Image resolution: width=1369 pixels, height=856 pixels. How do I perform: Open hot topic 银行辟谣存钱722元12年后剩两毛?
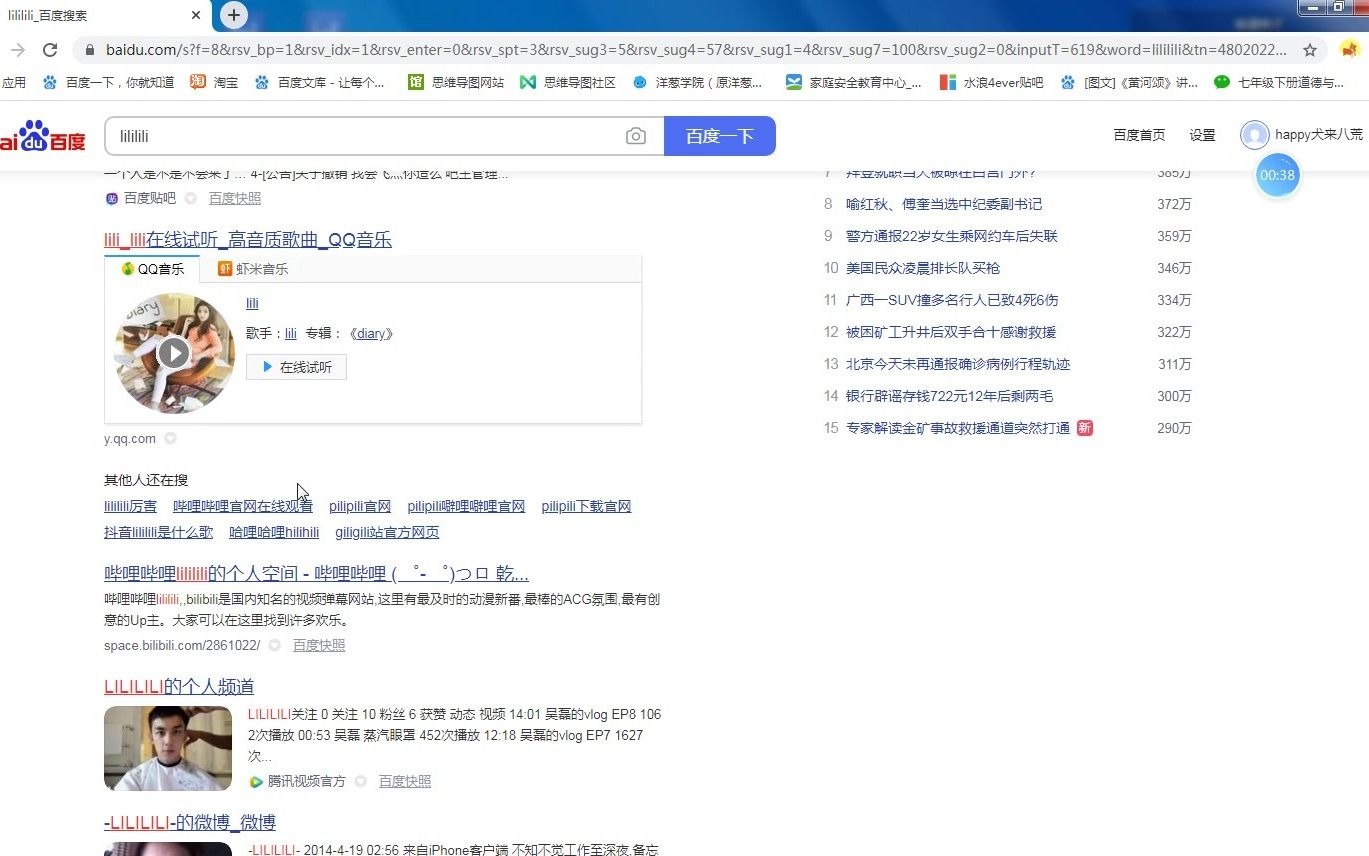[949, 396]
